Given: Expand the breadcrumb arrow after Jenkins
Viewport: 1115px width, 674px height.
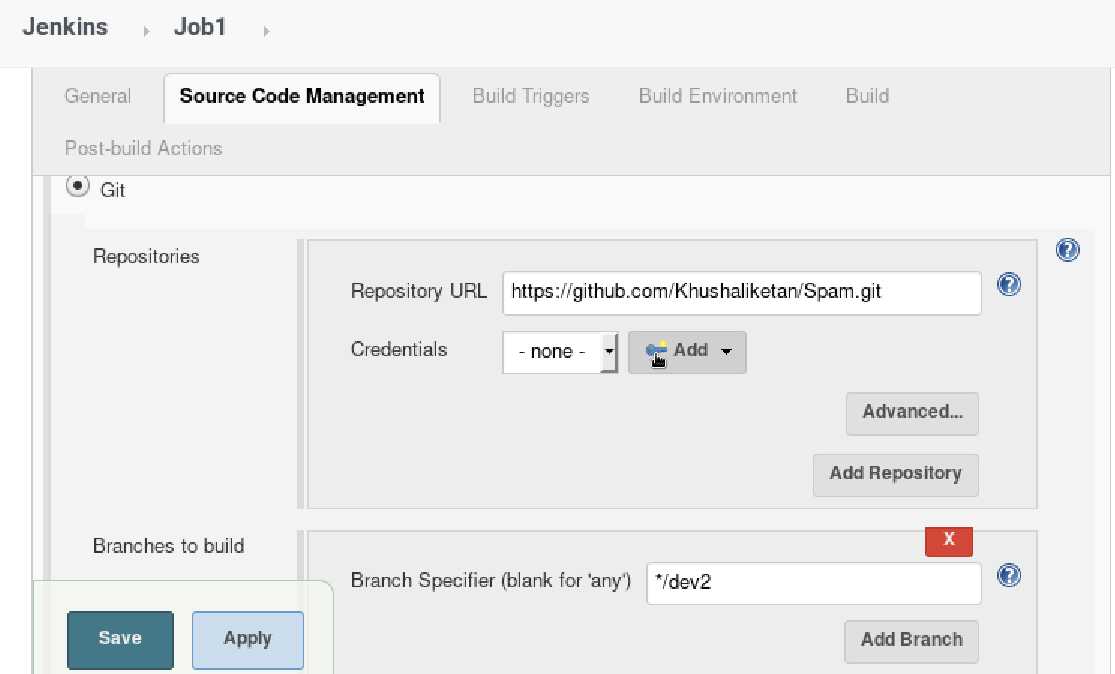Looking at the screenshot, I should (x=146, y=31).
